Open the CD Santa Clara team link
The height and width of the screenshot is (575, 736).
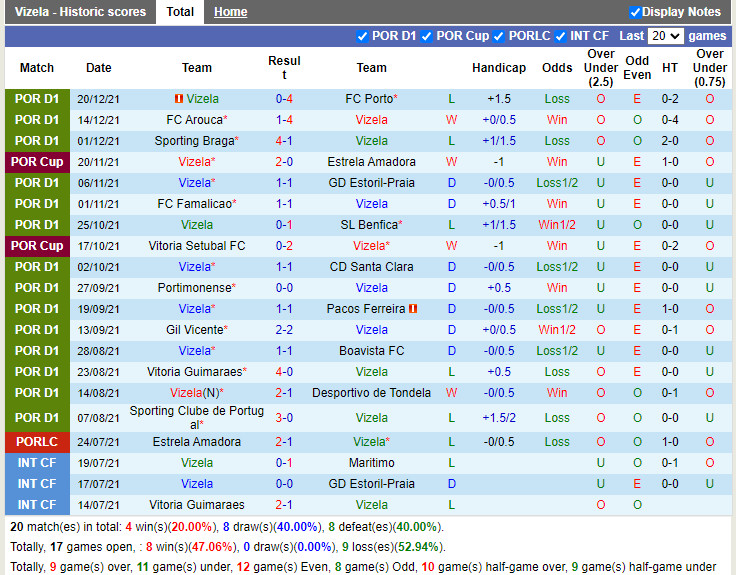[371, 267]
